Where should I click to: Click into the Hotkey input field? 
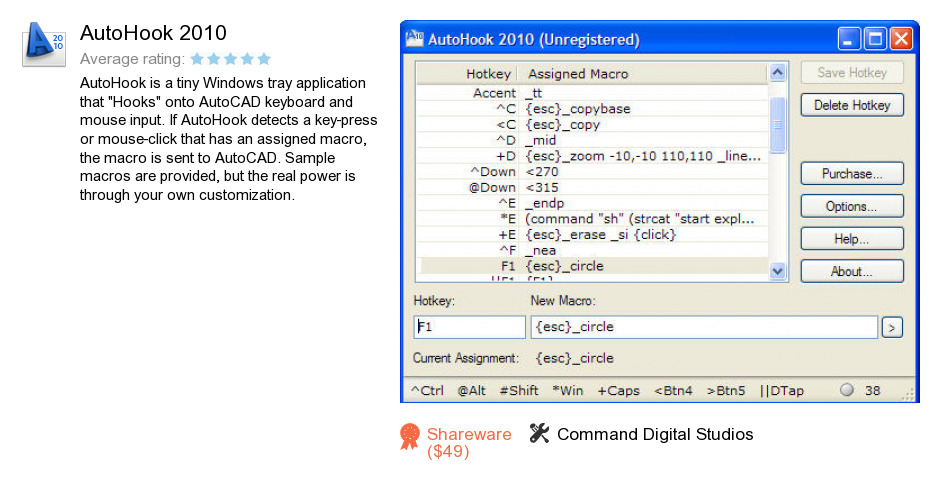(469, 327)
